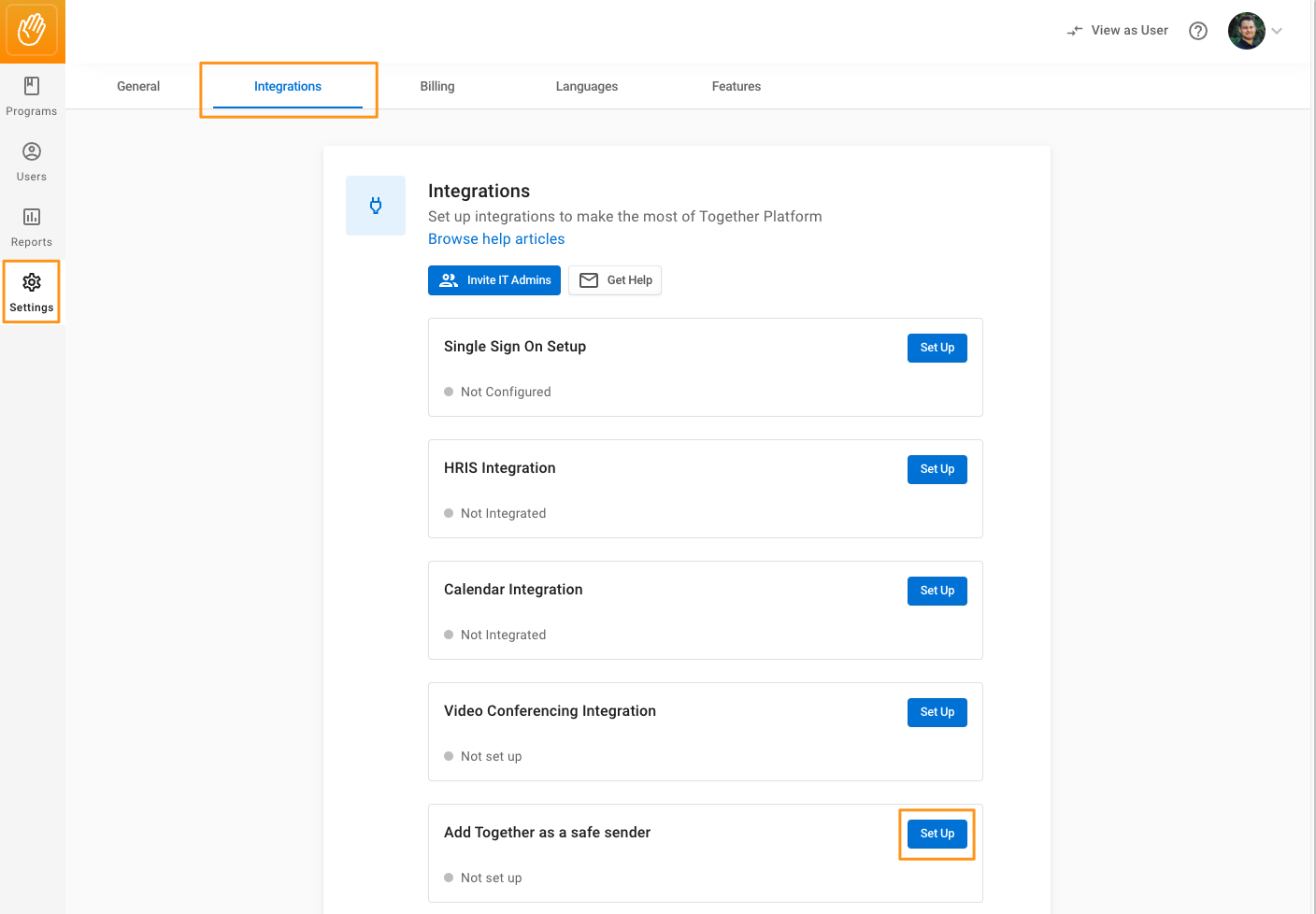
Task: Open the Reports section
Action: [x=32, y=228]
